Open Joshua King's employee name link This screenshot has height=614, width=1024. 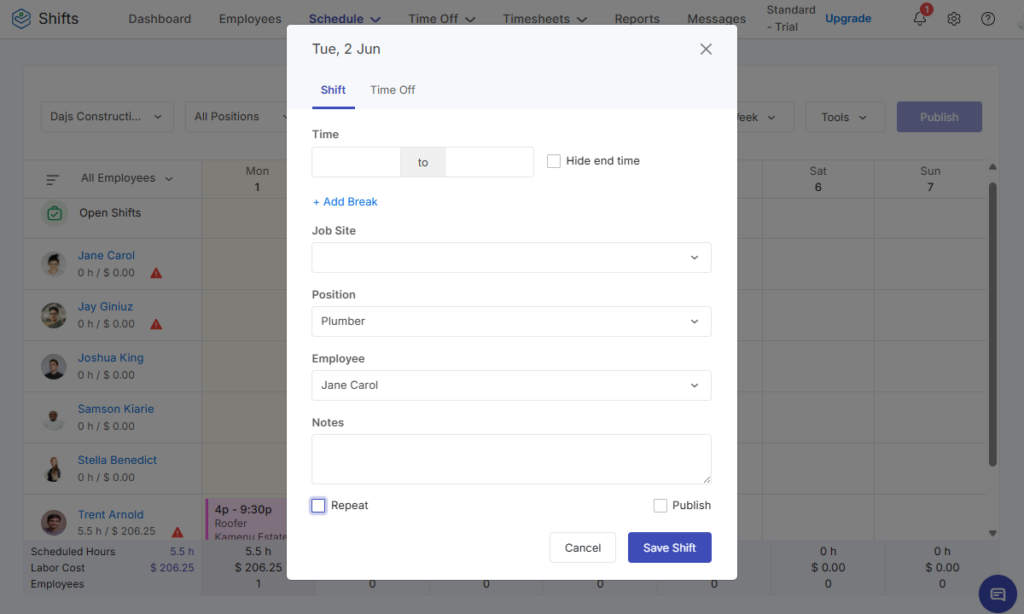[110, 358]
